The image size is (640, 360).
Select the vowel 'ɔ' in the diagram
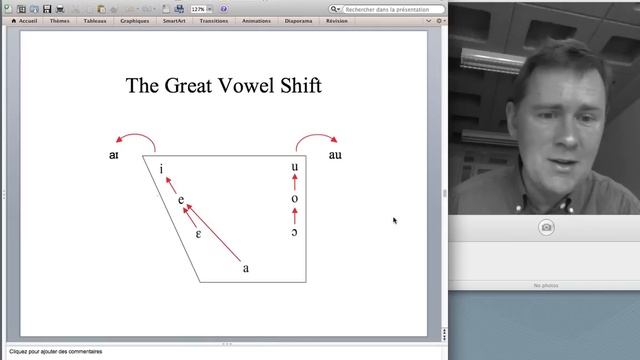[294, 232]
